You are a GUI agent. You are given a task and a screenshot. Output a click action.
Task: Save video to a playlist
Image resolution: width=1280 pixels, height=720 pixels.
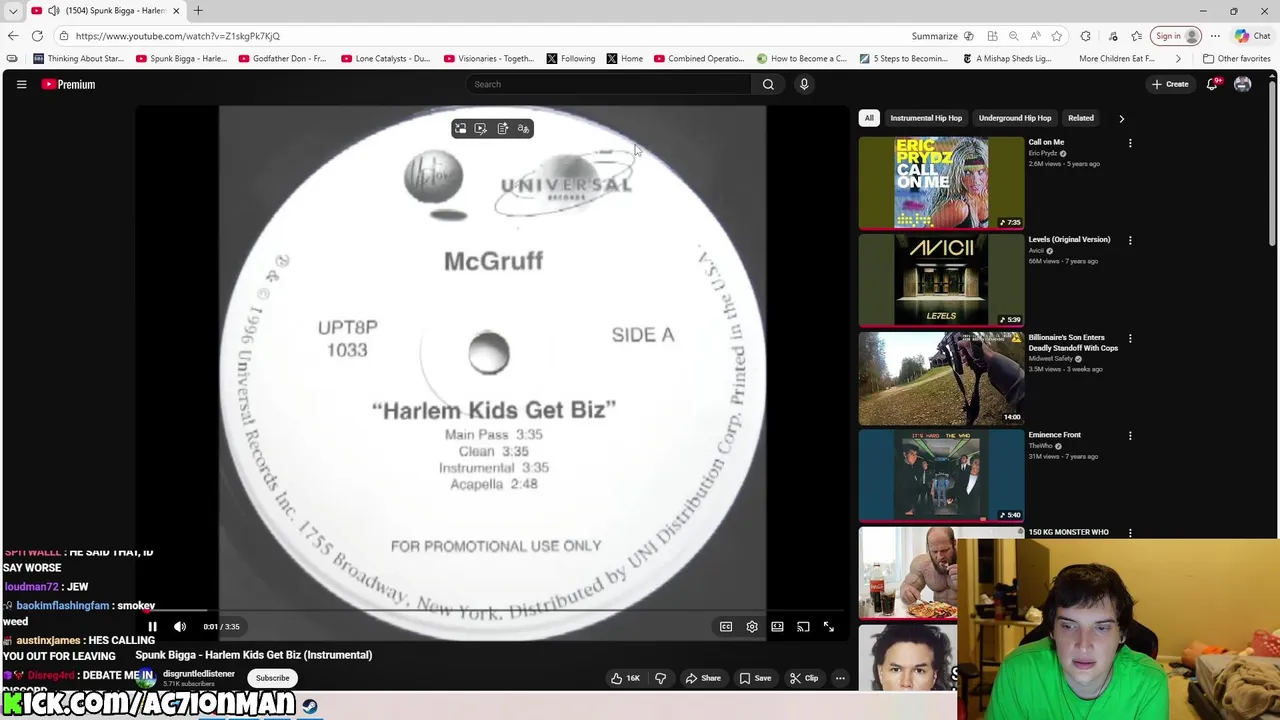(x=756, y=678)
